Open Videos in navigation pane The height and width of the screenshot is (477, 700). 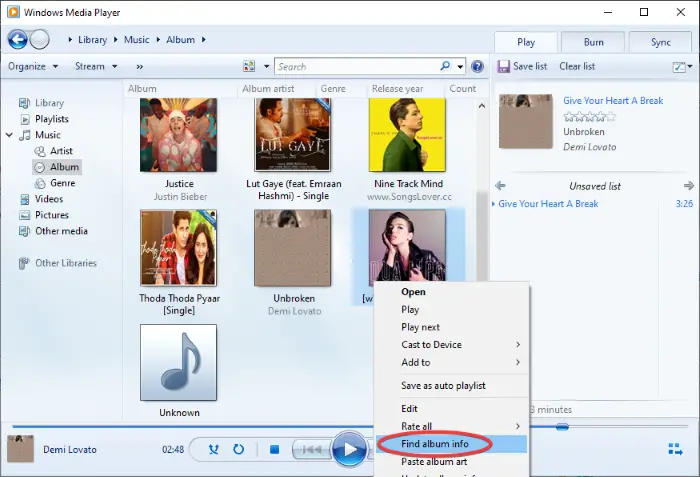pyautogui.click(x=49, y=199)
